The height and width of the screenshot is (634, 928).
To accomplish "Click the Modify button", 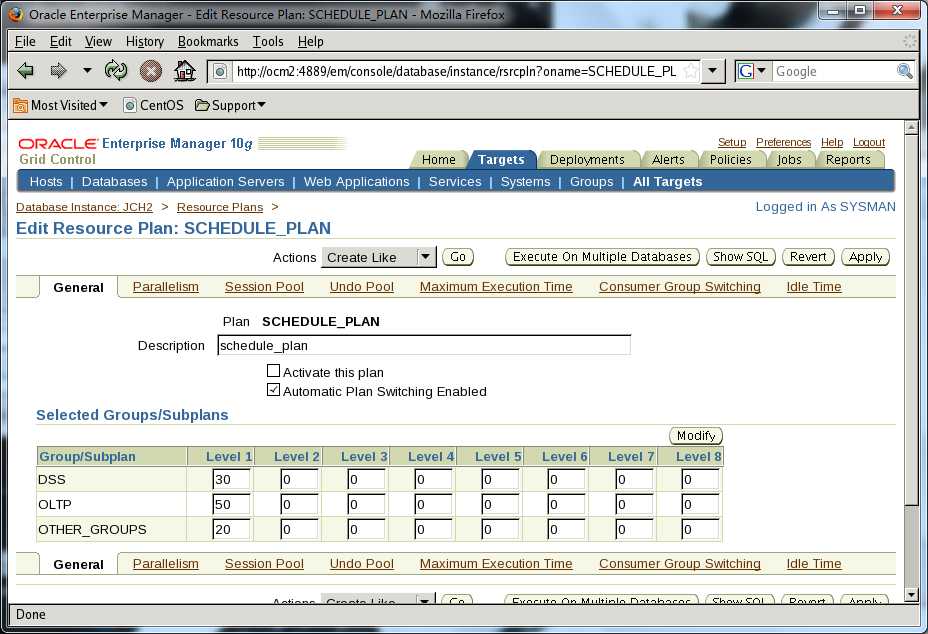I will pyautogui.click(x=696, y=436).
